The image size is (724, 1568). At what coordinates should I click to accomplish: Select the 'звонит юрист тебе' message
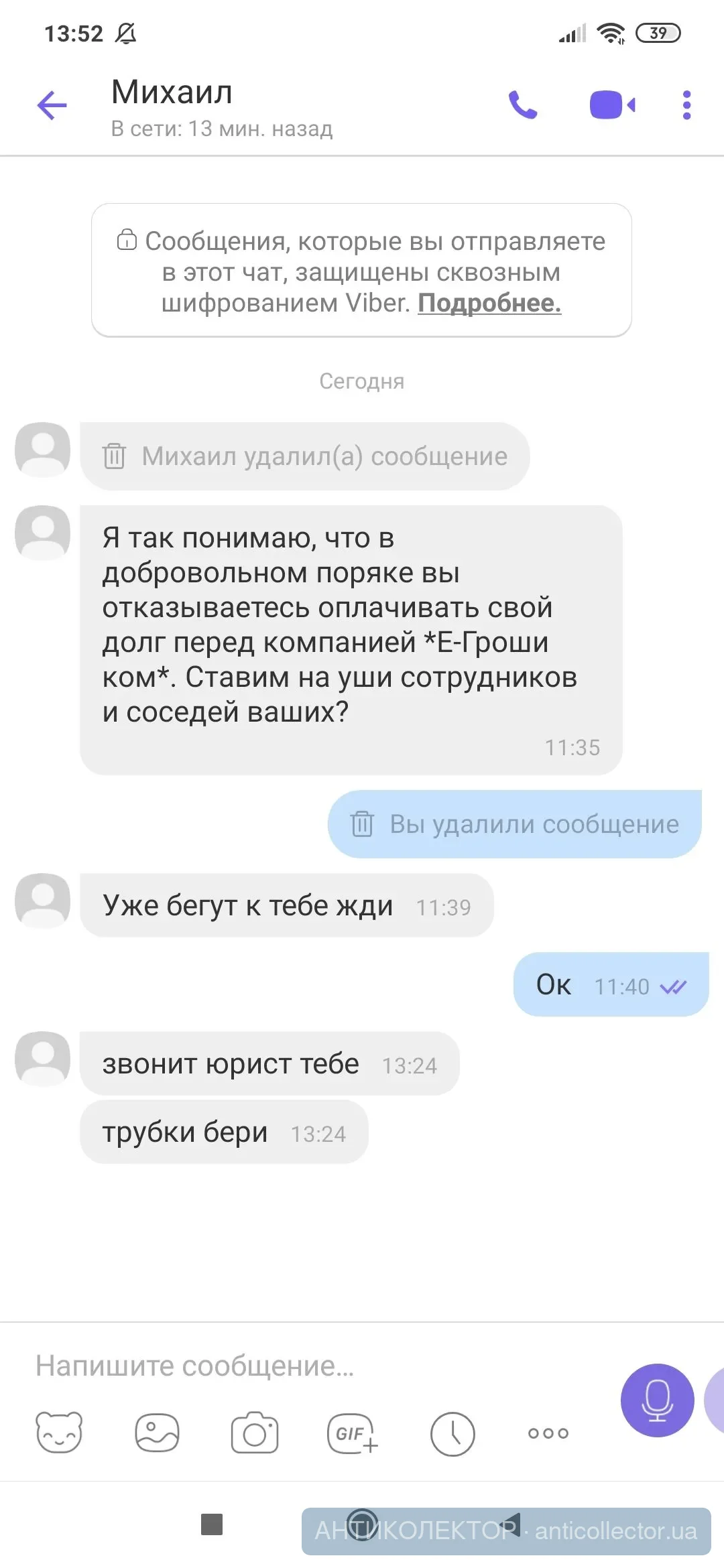coord(269,1063)
